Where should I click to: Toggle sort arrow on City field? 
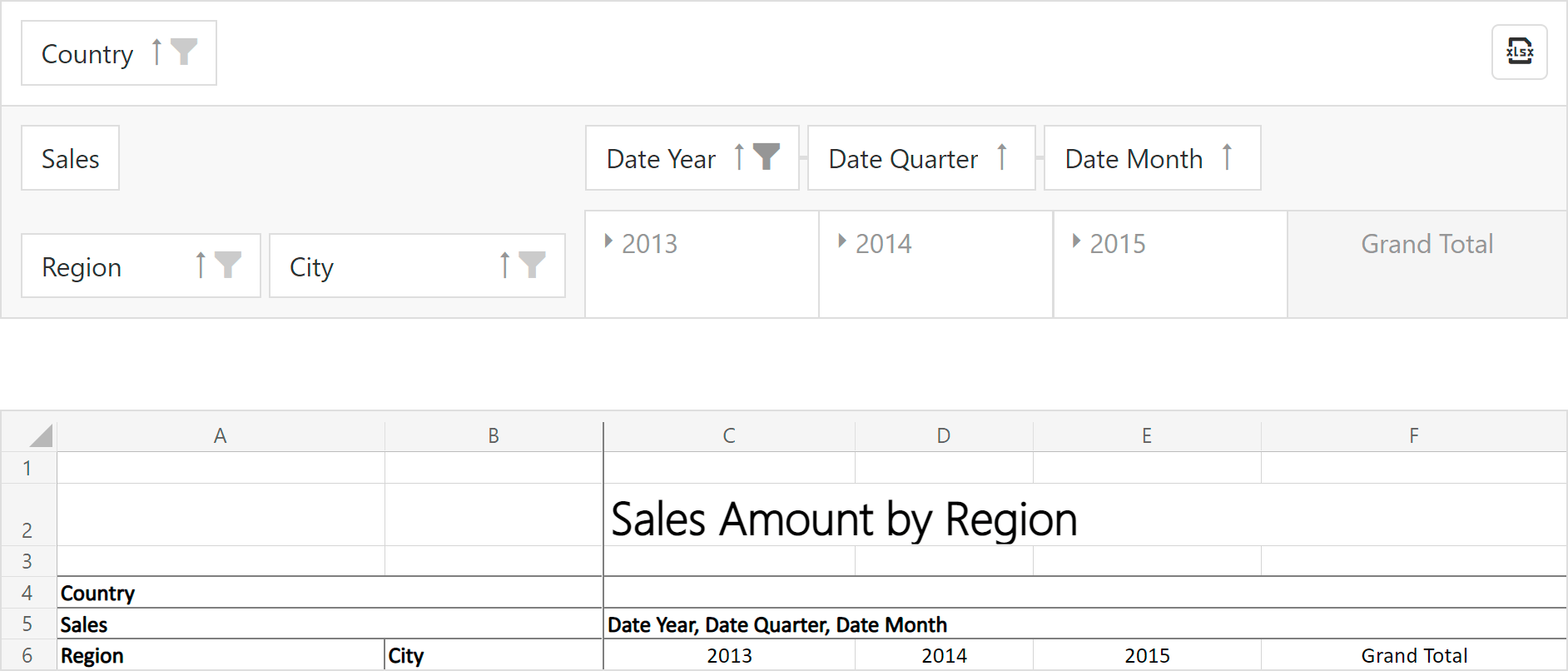[504, 265]
